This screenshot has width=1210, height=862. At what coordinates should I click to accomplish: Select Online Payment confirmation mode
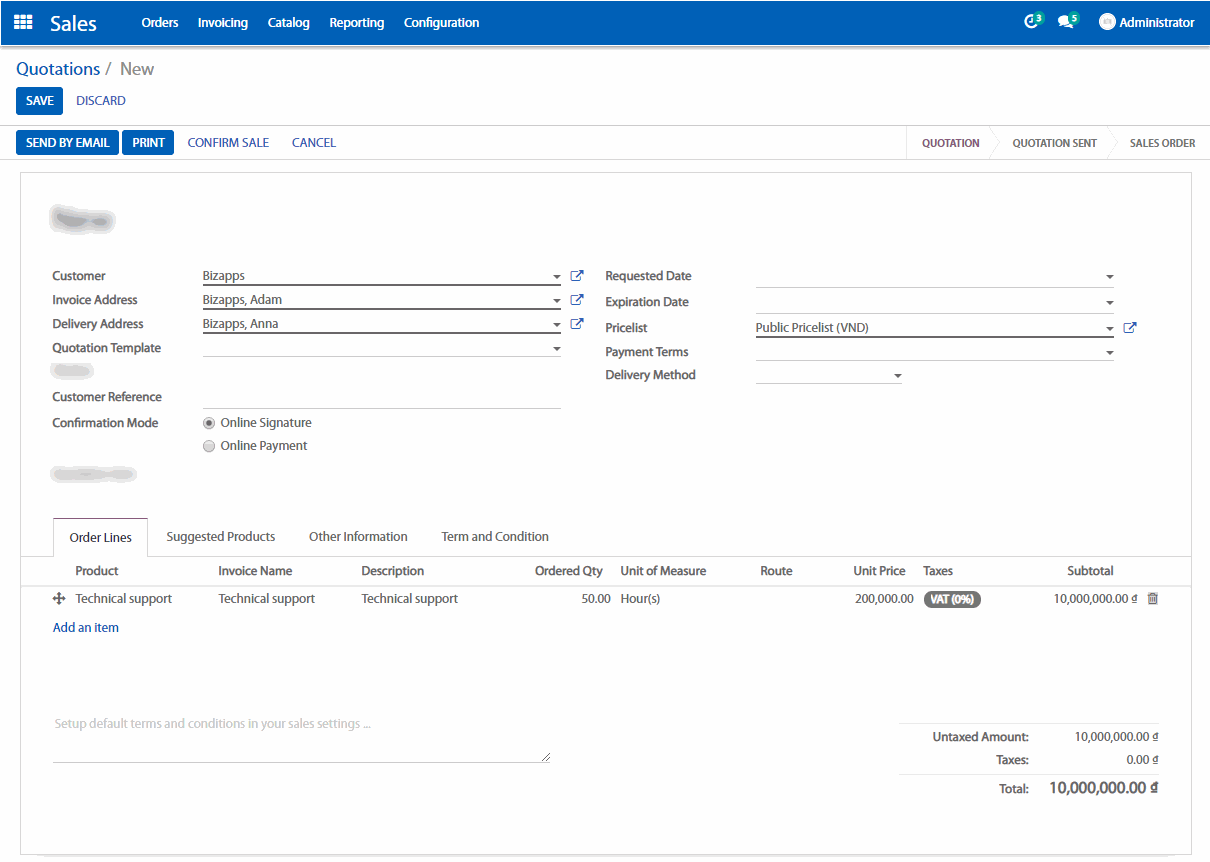pos(209,446)
